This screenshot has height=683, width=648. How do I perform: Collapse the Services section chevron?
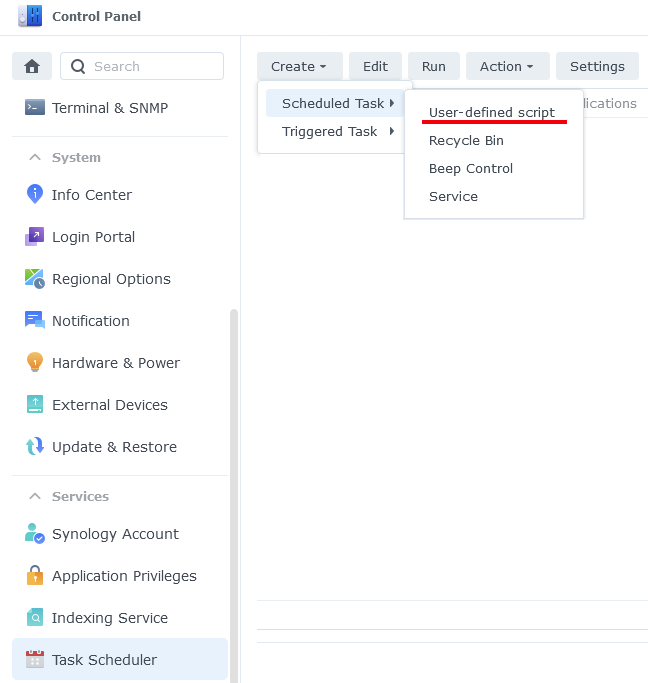tap(35, 497)
